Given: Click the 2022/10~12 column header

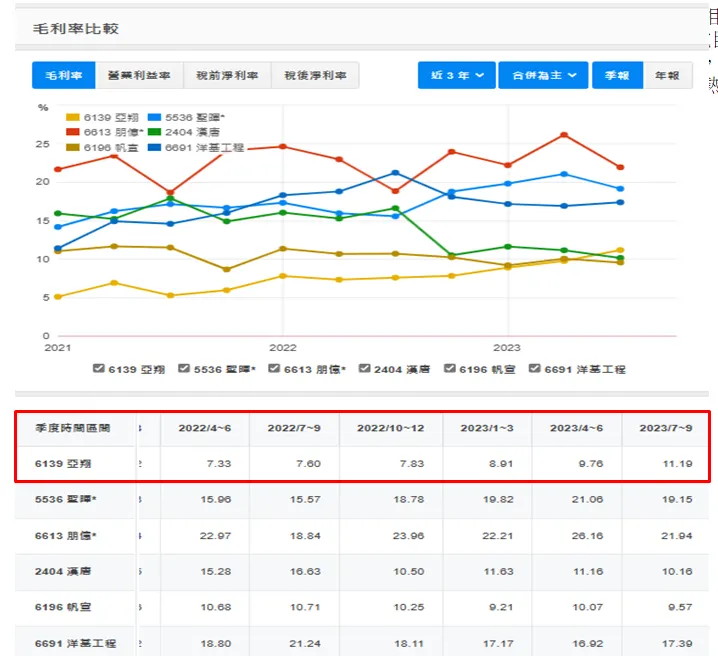Looking at the screenshot, I should [391, 428].
